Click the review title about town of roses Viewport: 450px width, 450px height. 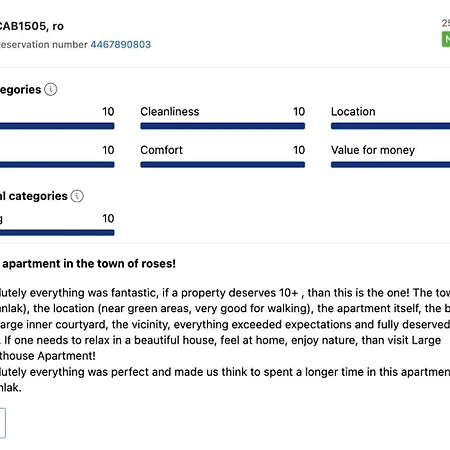[88, 263]
